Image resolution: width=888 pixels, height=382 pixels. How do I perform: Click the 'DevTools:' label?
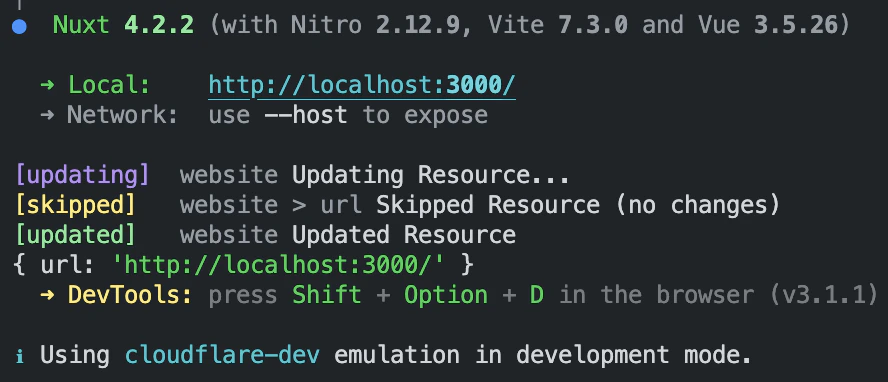pos(130,295)
